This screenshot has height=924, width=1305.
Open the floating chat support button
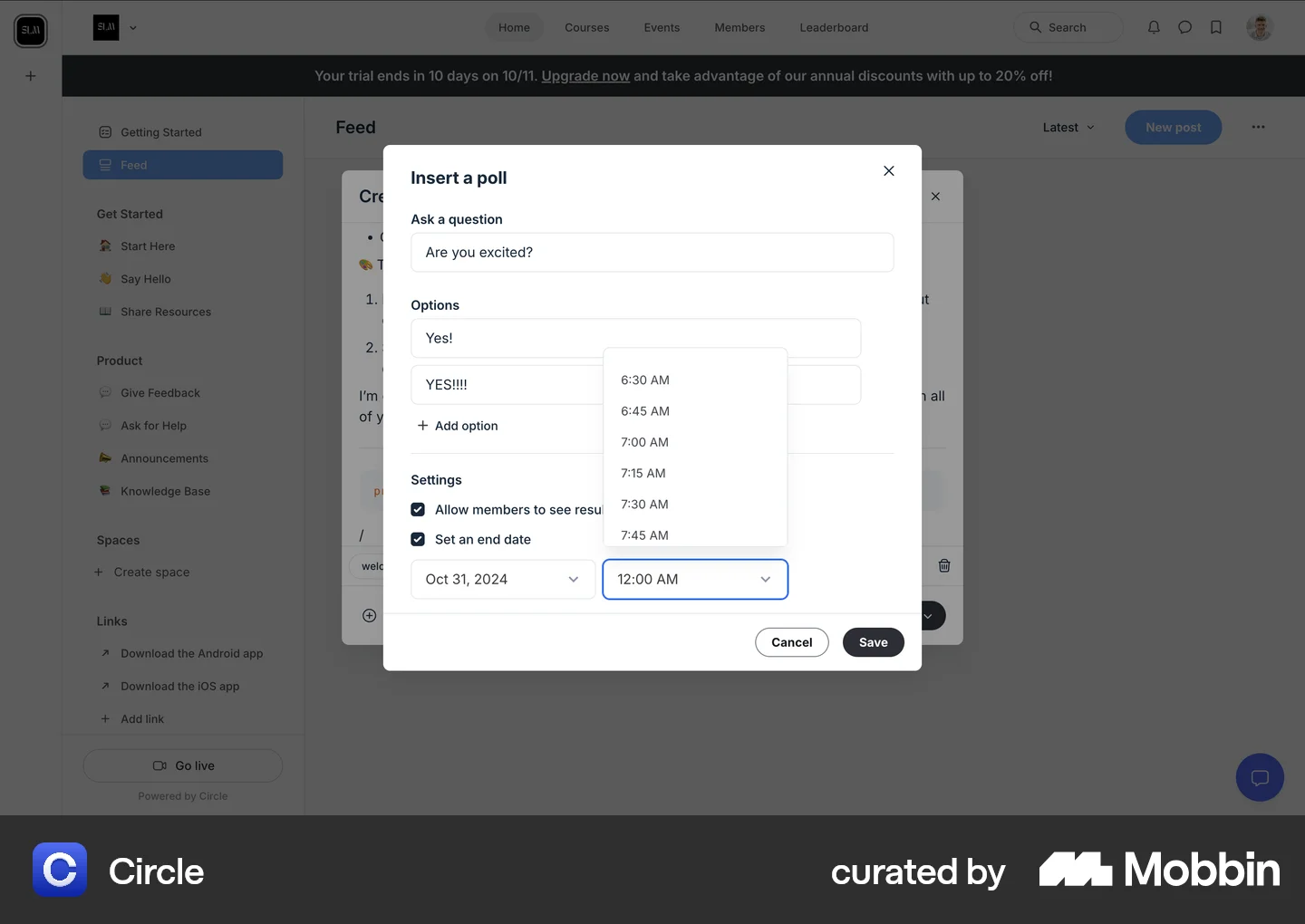point(1260,777)
